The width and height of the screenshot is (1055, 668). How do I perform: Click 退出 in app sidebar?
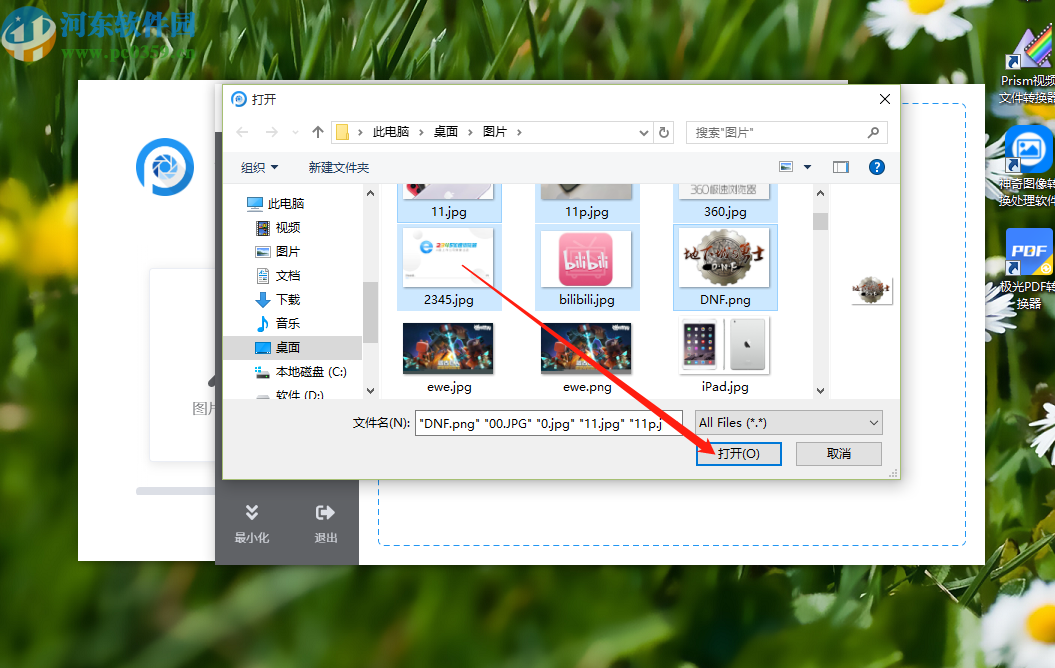click(326, 523)
